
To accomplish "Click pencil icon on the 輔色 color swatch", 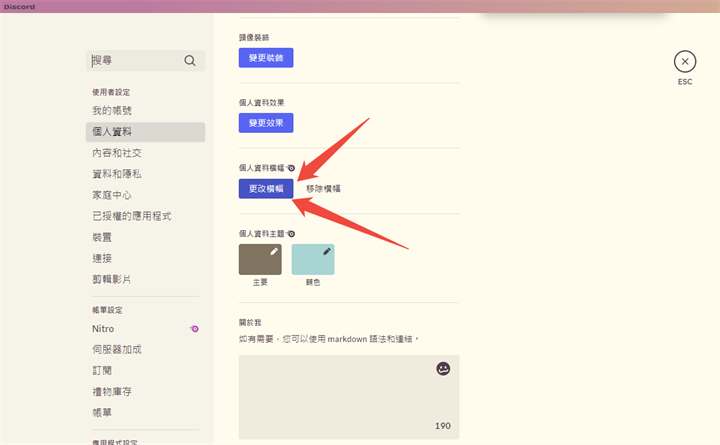I will 327,252.
